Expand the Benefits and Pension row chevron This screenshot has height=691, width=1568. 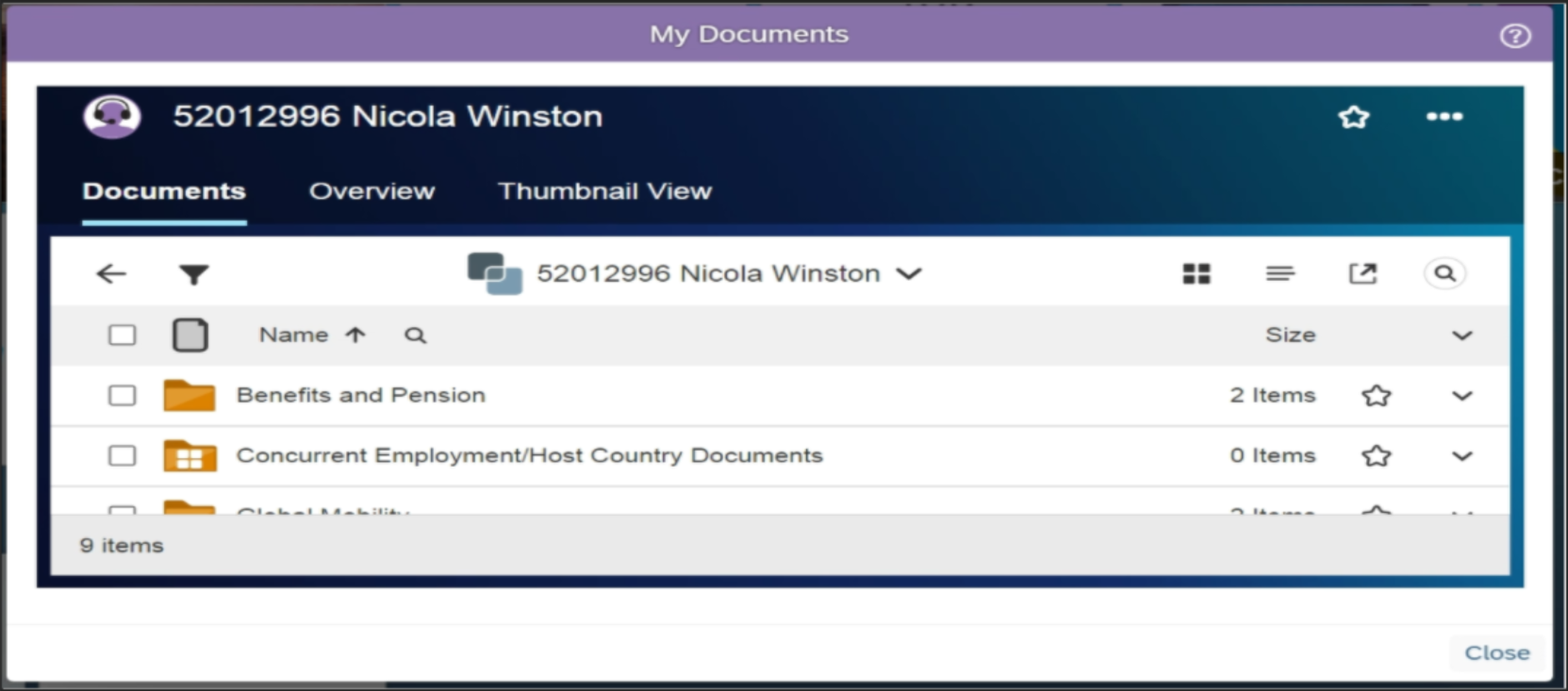click(x=1461, y=396)
